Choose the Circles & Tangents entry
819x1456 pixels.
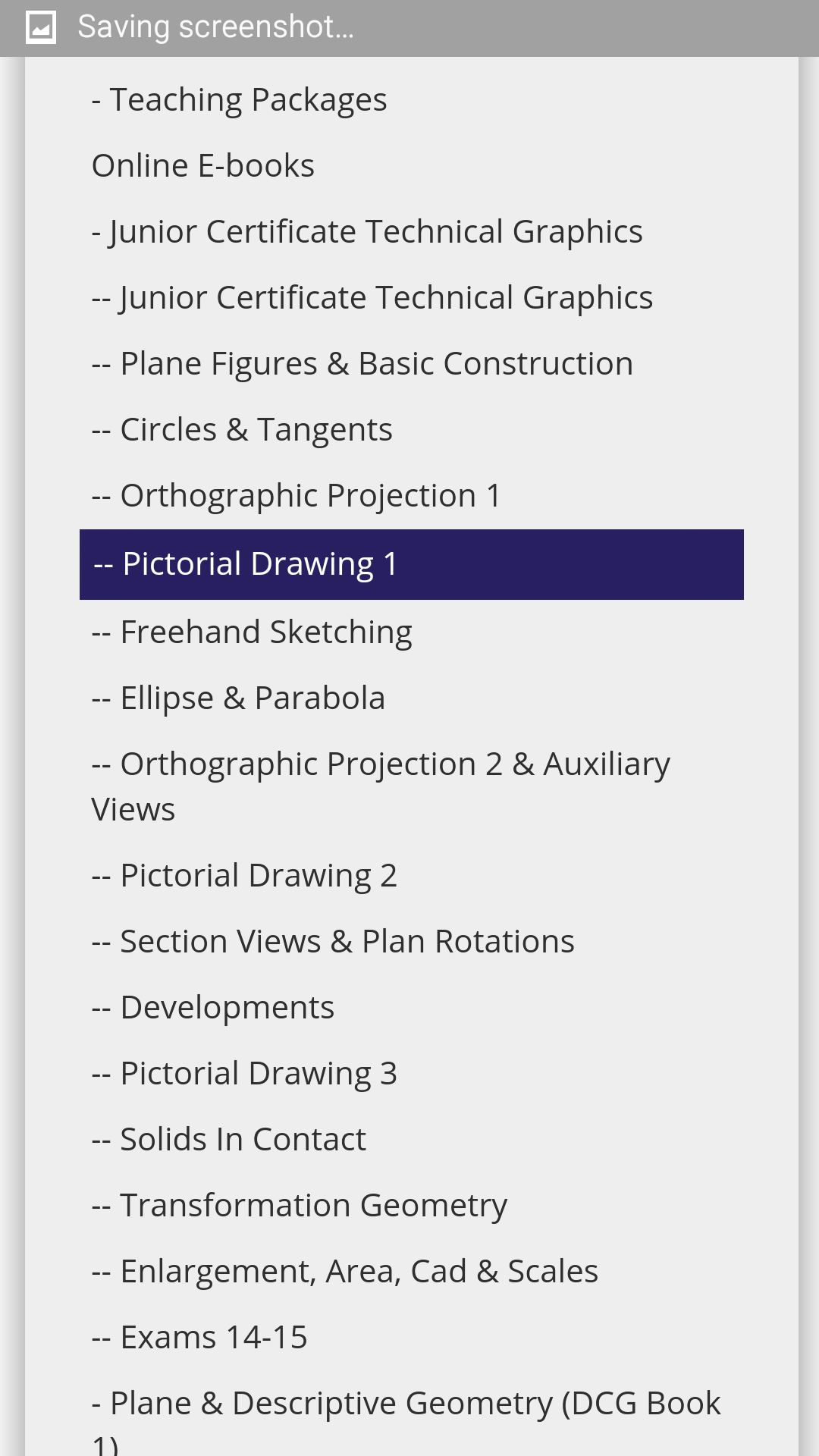pyautogui.click(x=243, y=429)
